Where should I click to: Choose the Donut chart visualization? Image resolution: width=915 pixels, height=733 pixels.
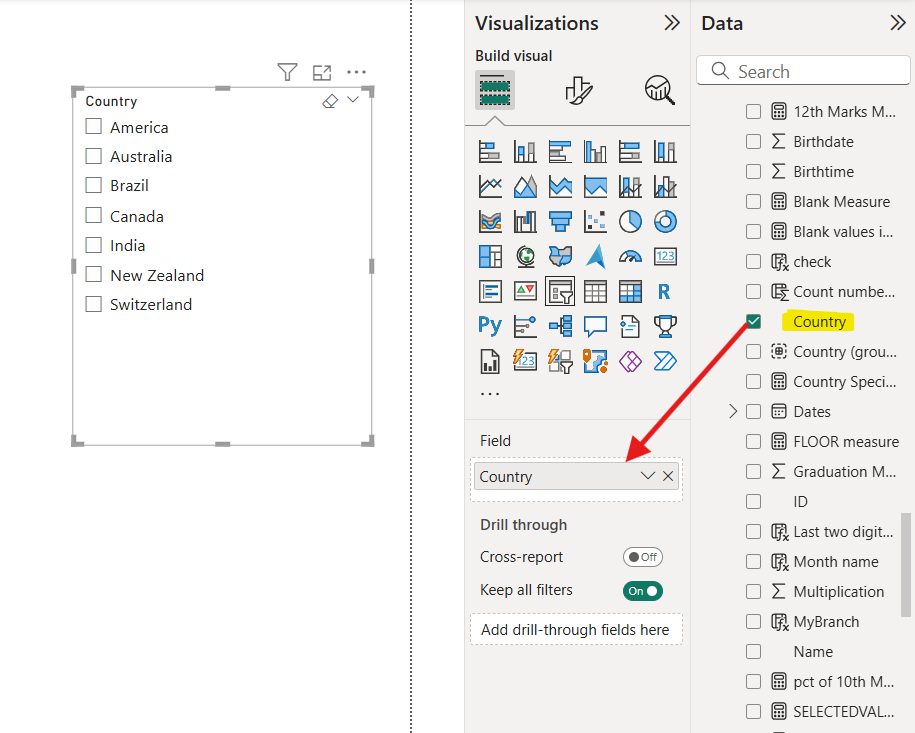(x=665, y=221)
